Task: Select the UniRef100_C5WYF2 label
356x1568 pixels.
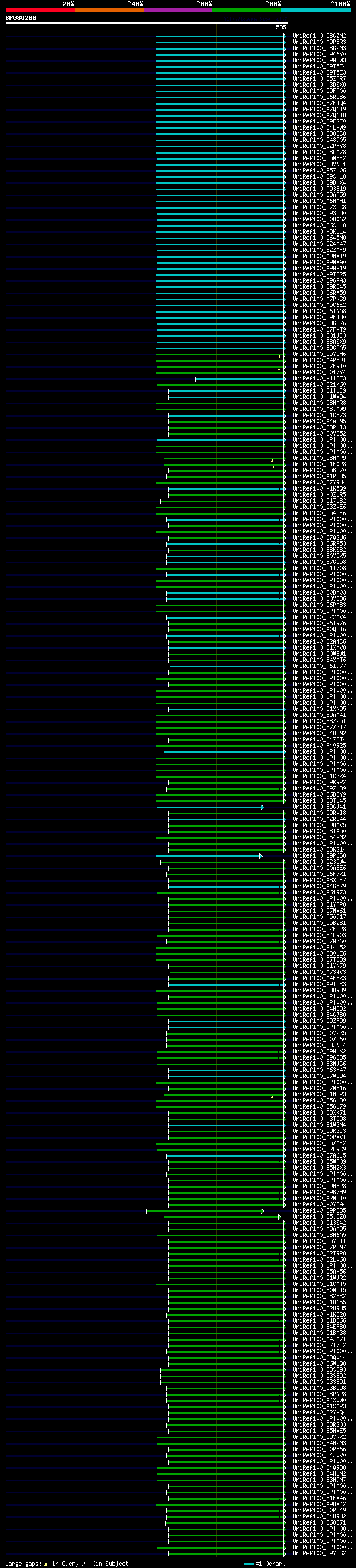Action: (319, 159)
